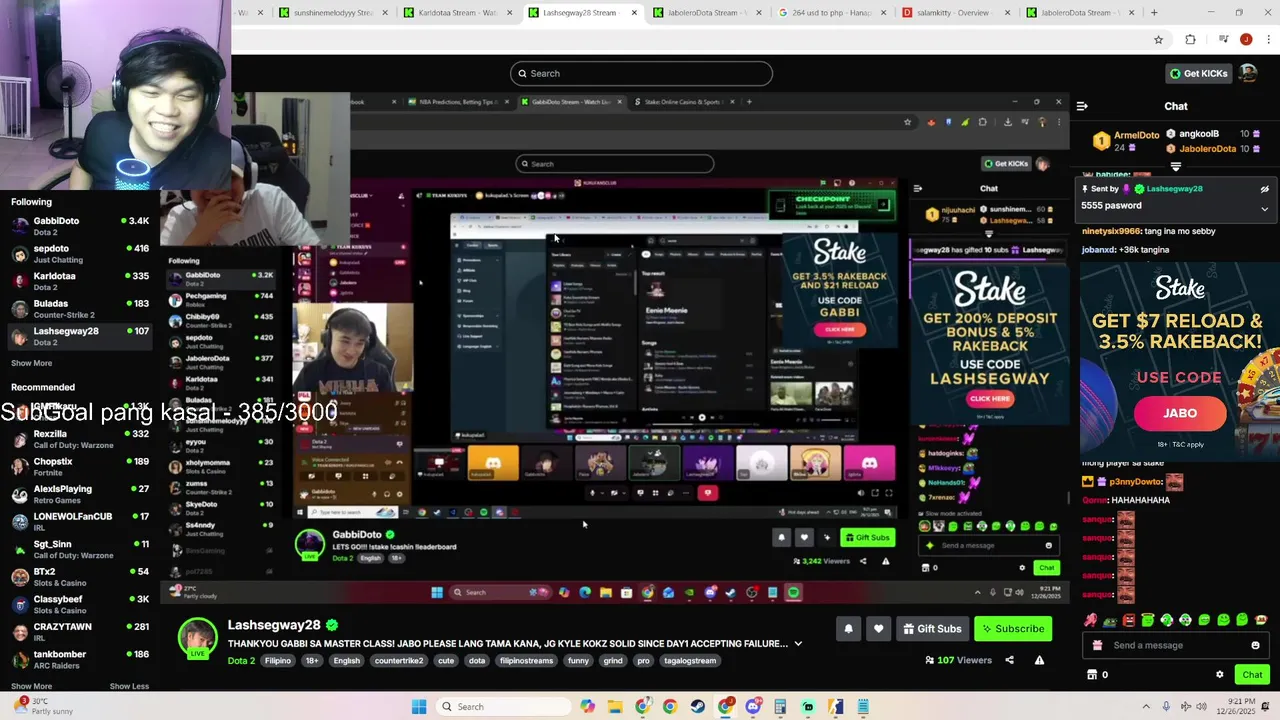Image resolution: width=1280 pixels, height=720 pixels.
Task: Open the Lashsegway28 streamer avatar
Action: (197, 638)
